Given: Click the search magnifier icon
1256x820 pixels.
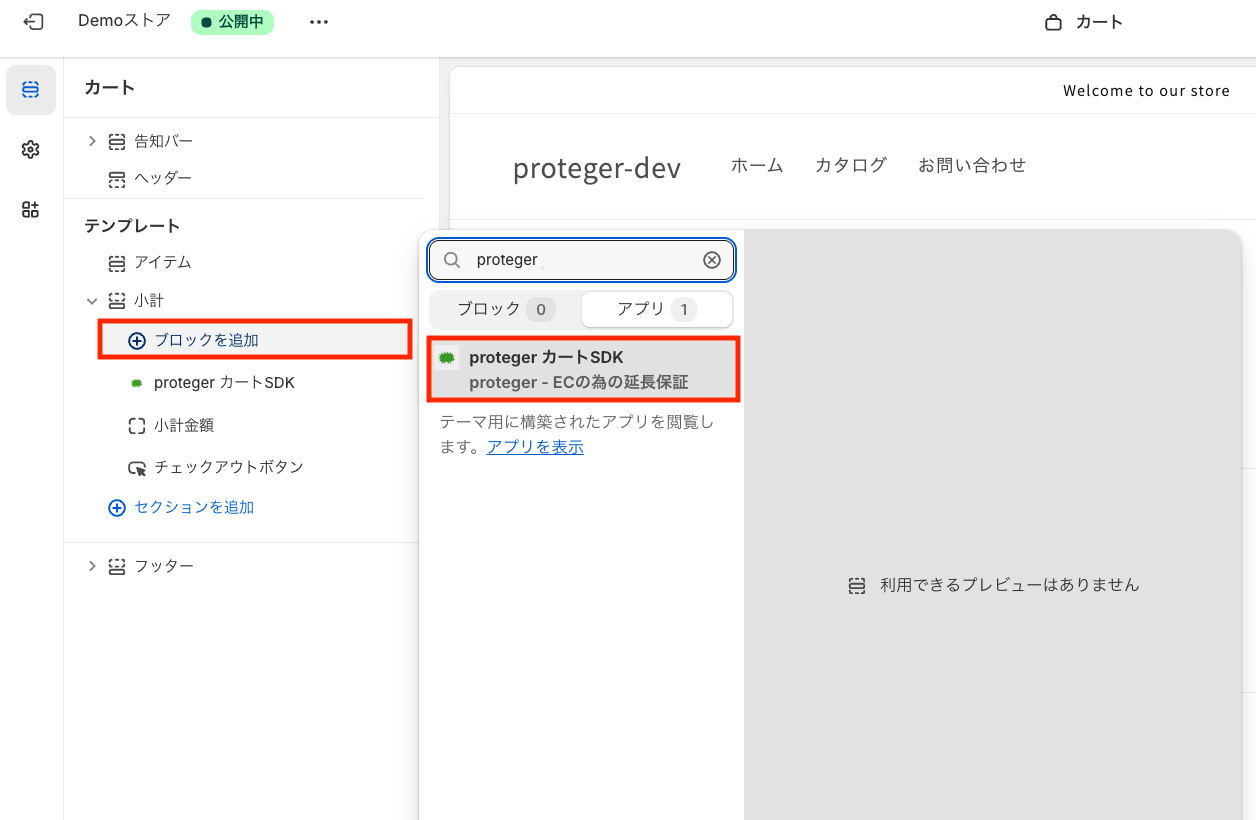Looking at the screenshot, I should 452,260.
